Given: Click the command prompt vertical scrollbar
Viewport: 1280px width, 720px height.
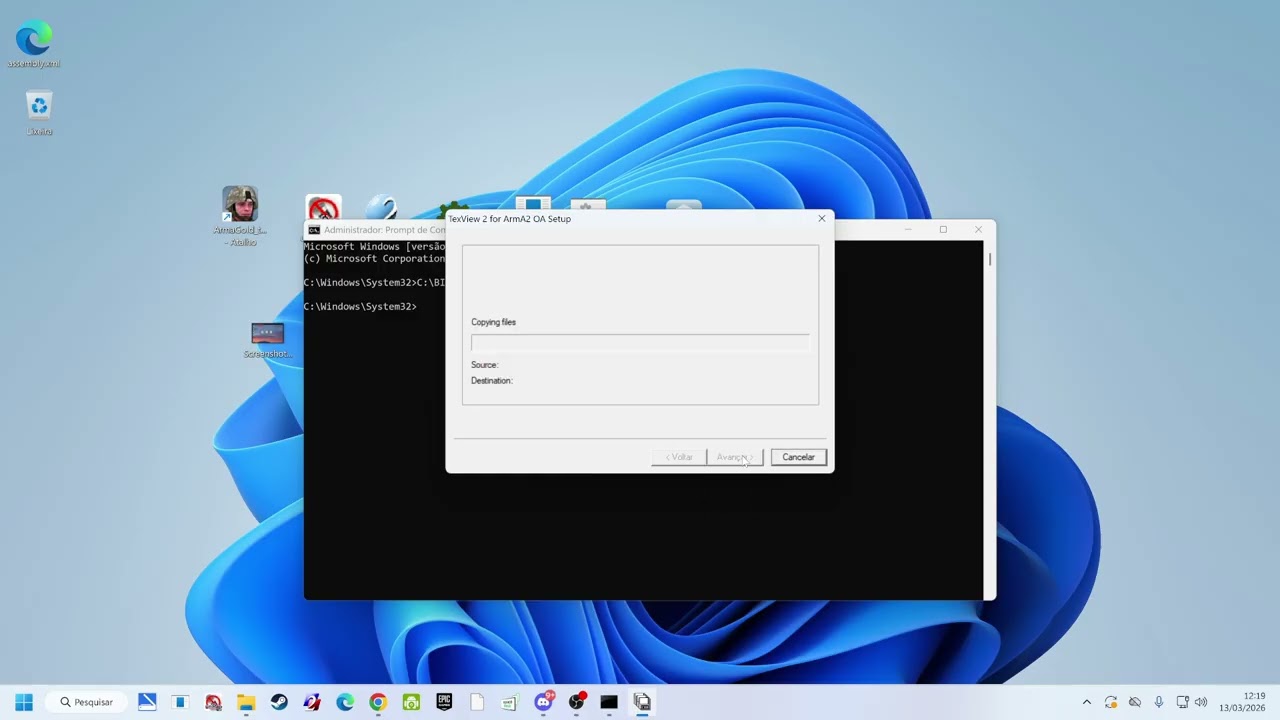Looking at the screenshot, I should click(990, 420).
